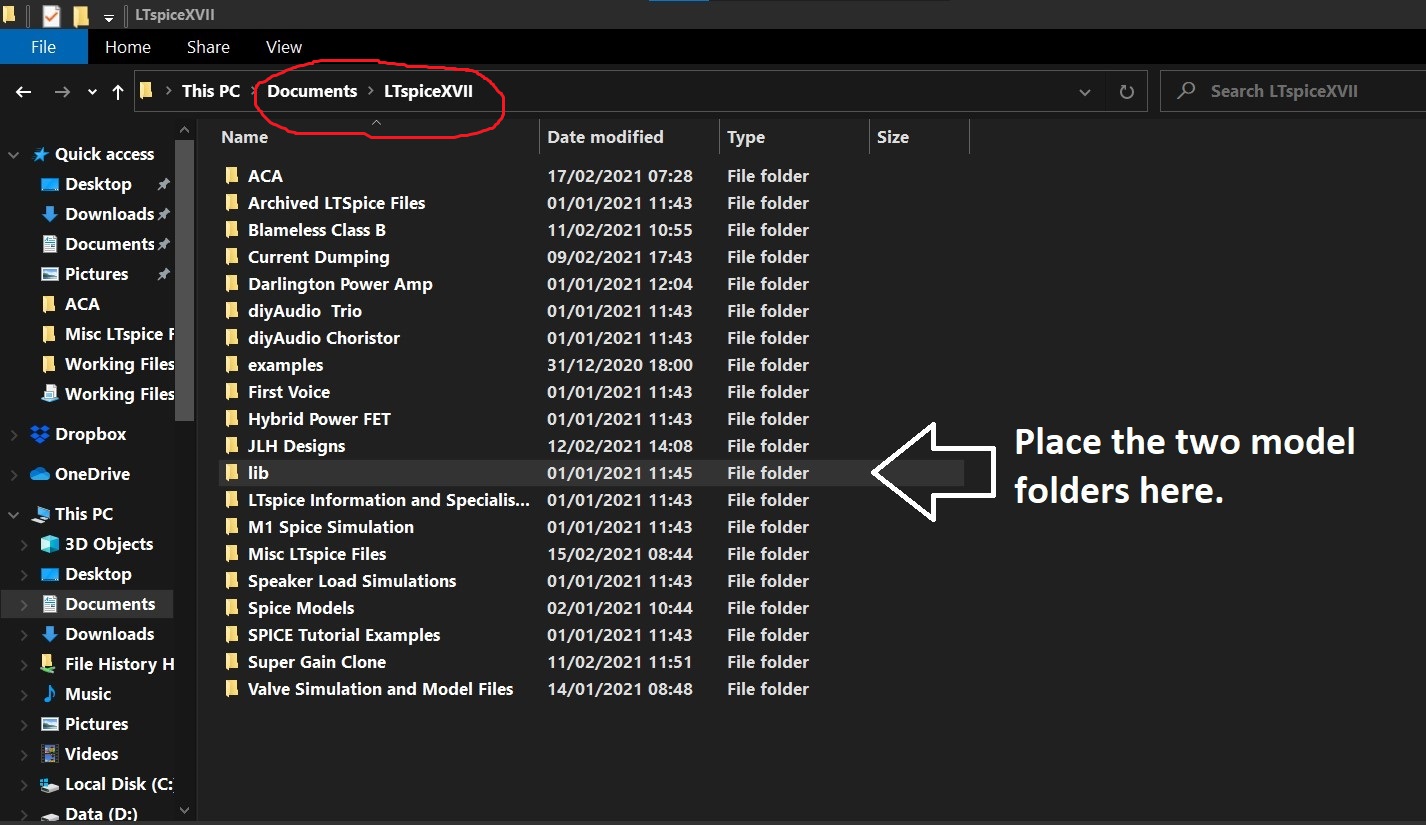
Task: Select Pictures under Quick access
Action: point(96,274)
